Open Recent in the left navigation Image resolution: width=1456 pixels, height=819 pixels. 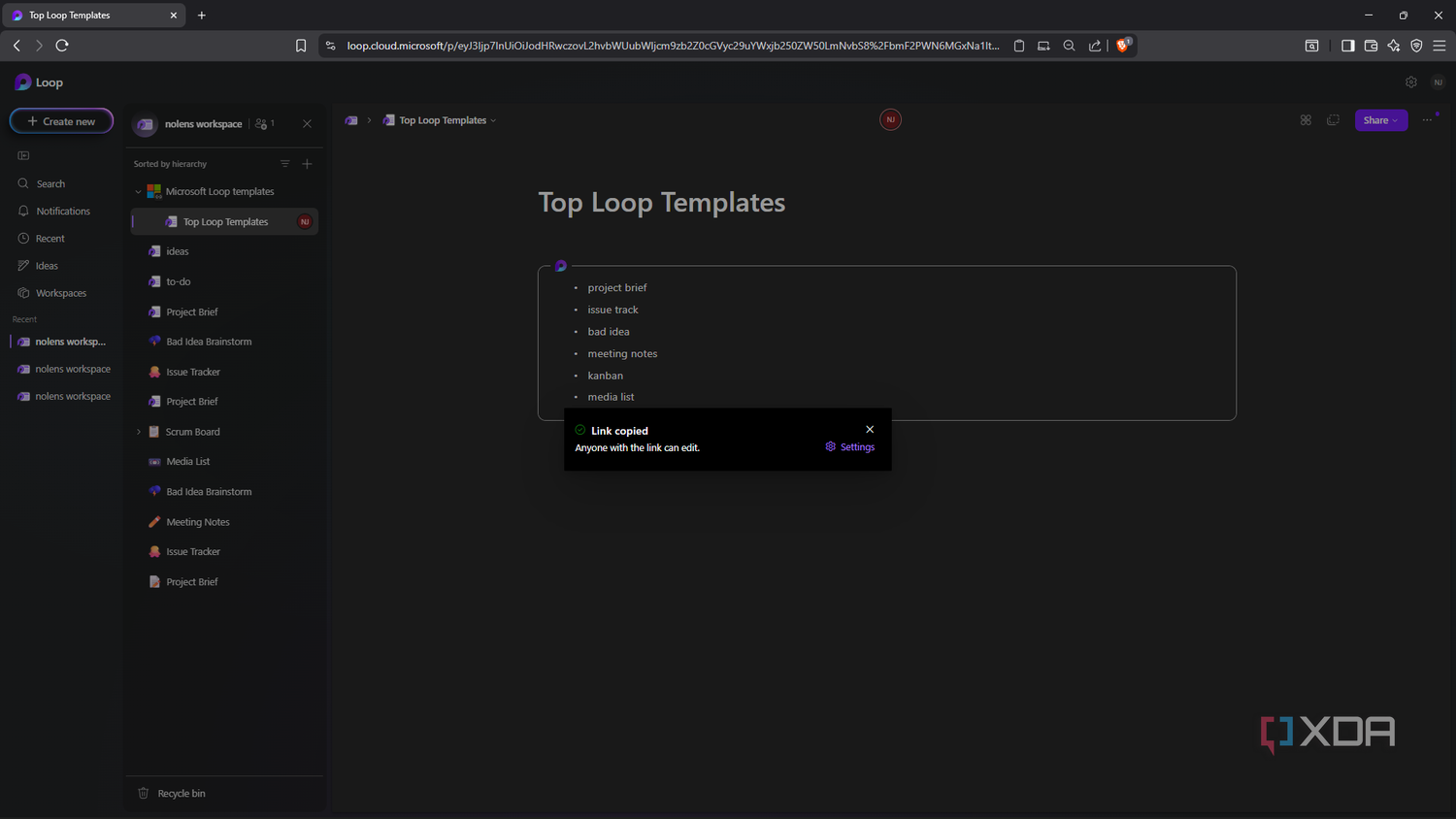42,238
